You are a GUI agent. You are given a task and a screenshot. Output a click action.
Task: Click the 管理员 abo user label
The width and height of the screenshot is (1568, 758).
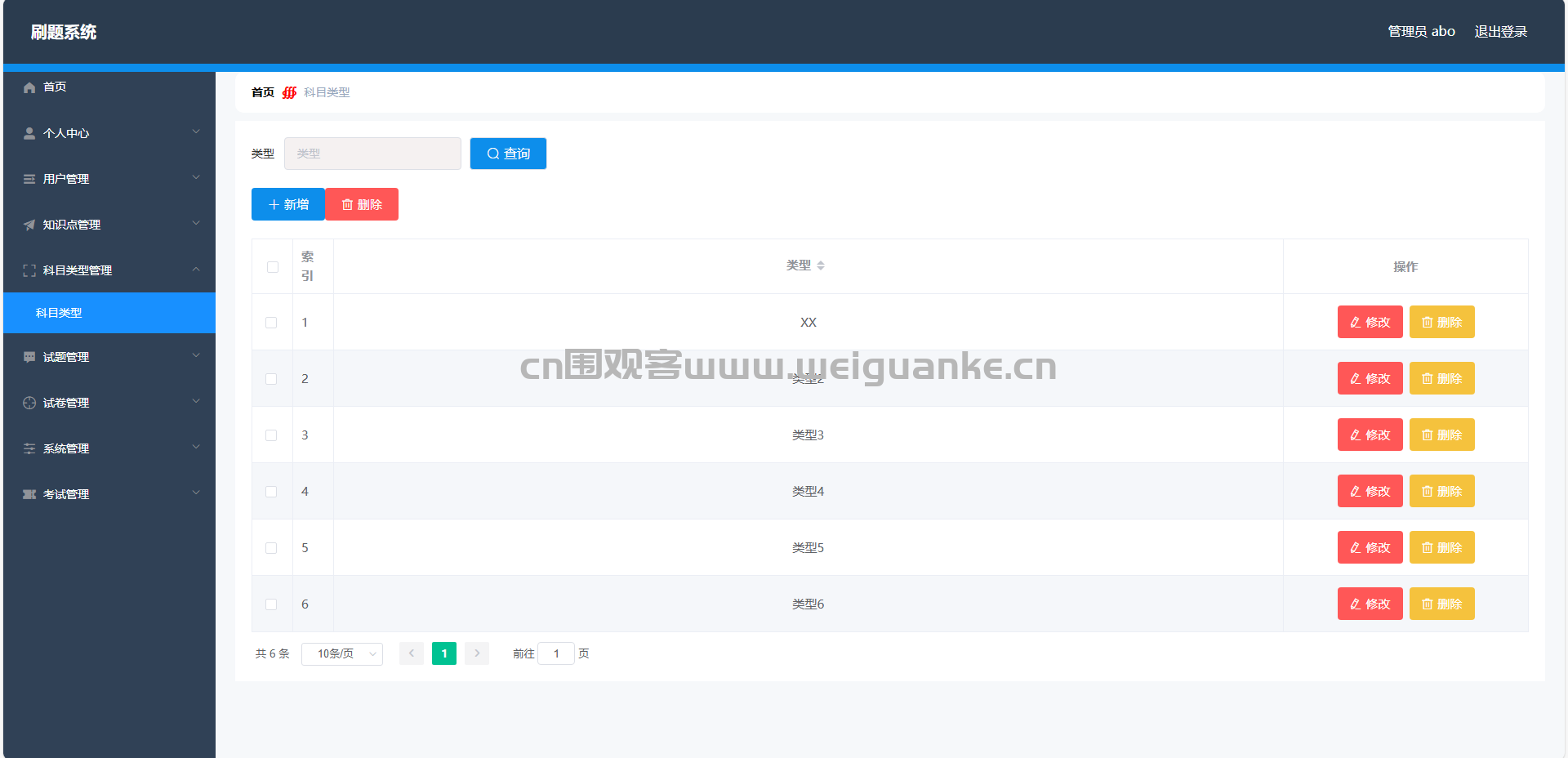point(1421,32)
